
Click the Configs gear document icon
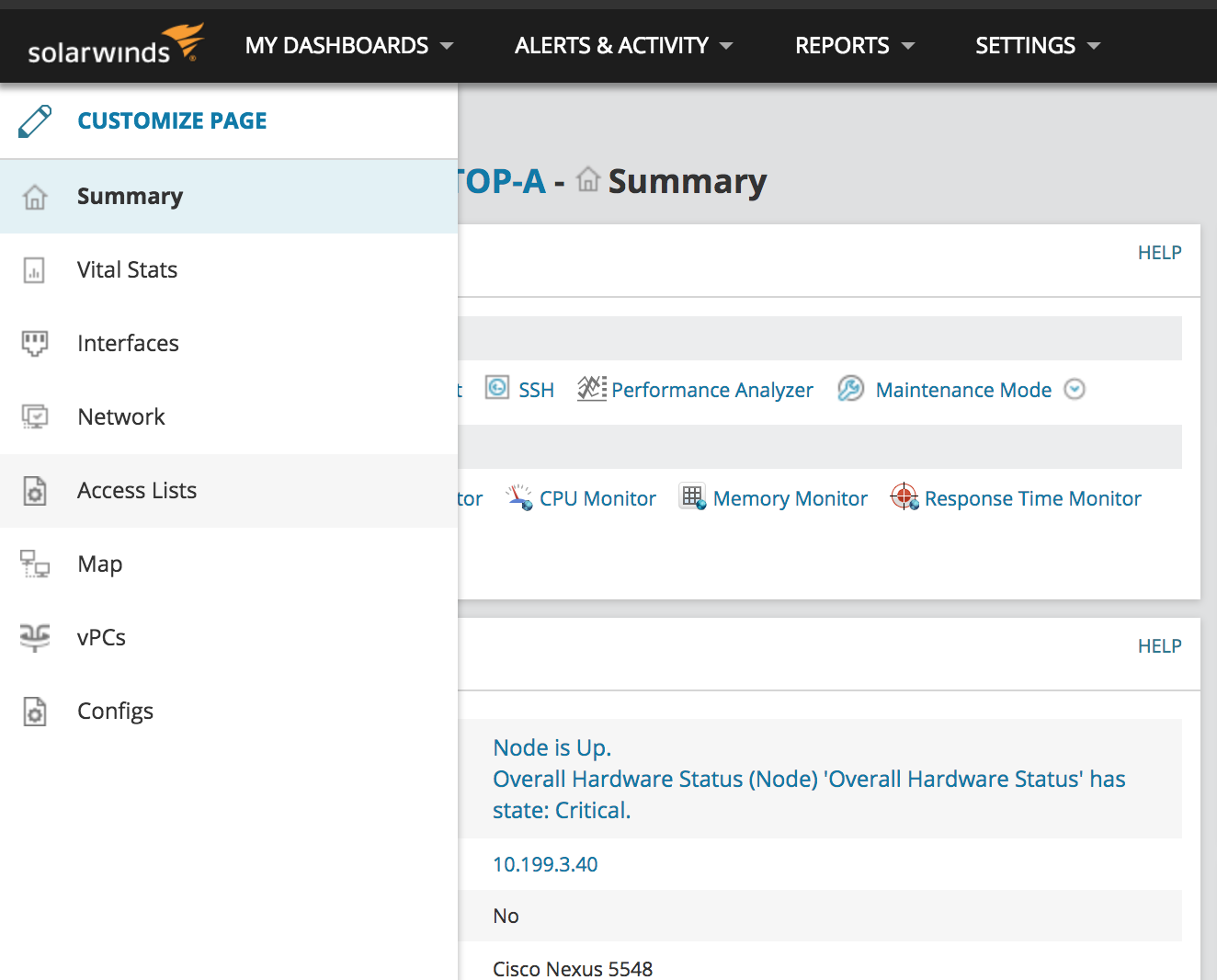click(35, 712)
